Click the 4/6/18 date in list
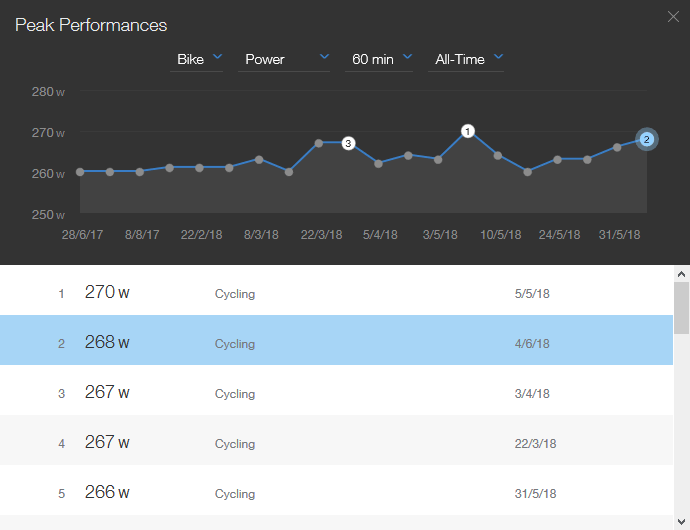690x530 pixels. tap(532, 344)
